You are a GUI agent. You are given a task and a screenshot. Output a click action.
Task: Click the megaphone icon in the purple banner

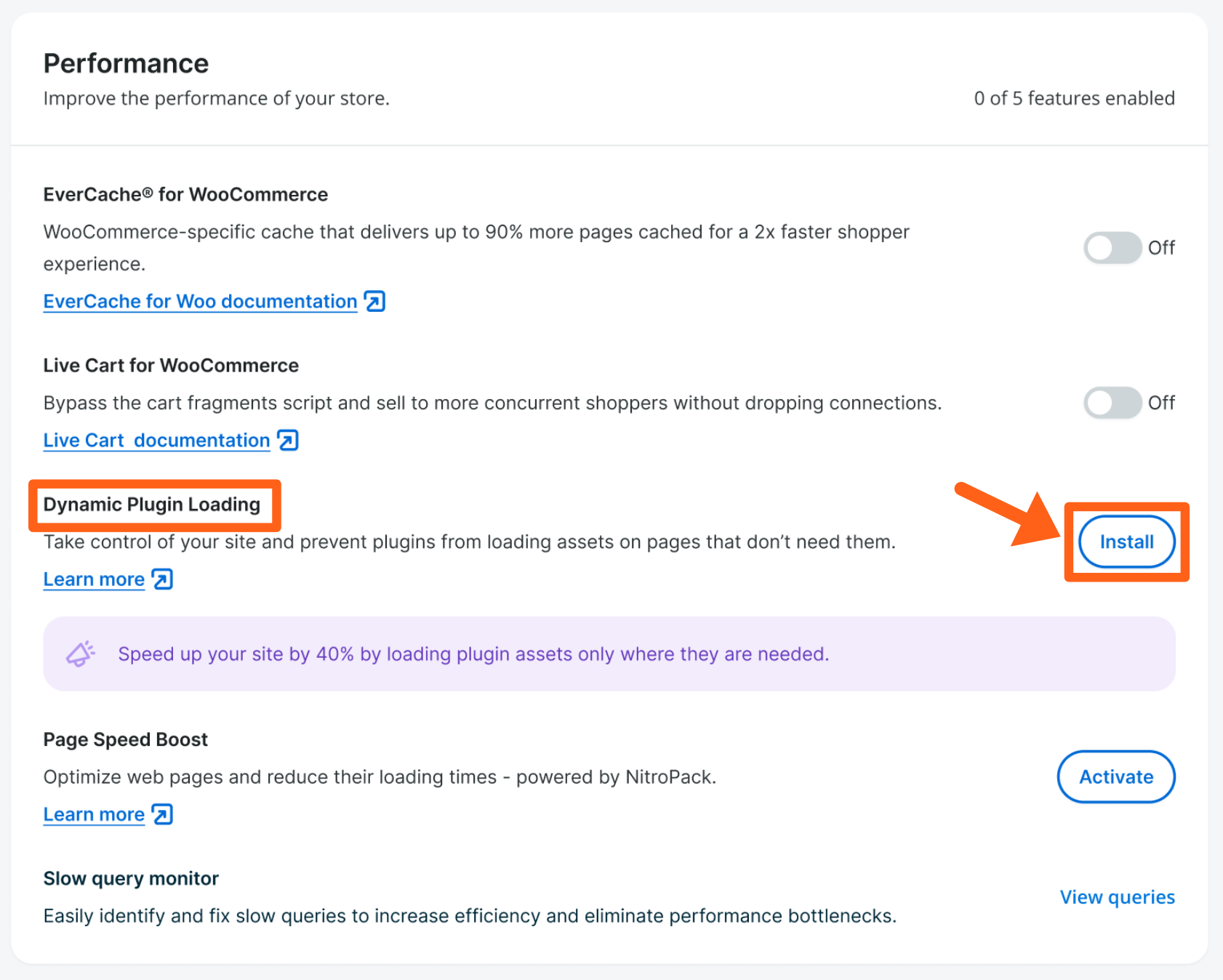[81, 654]
